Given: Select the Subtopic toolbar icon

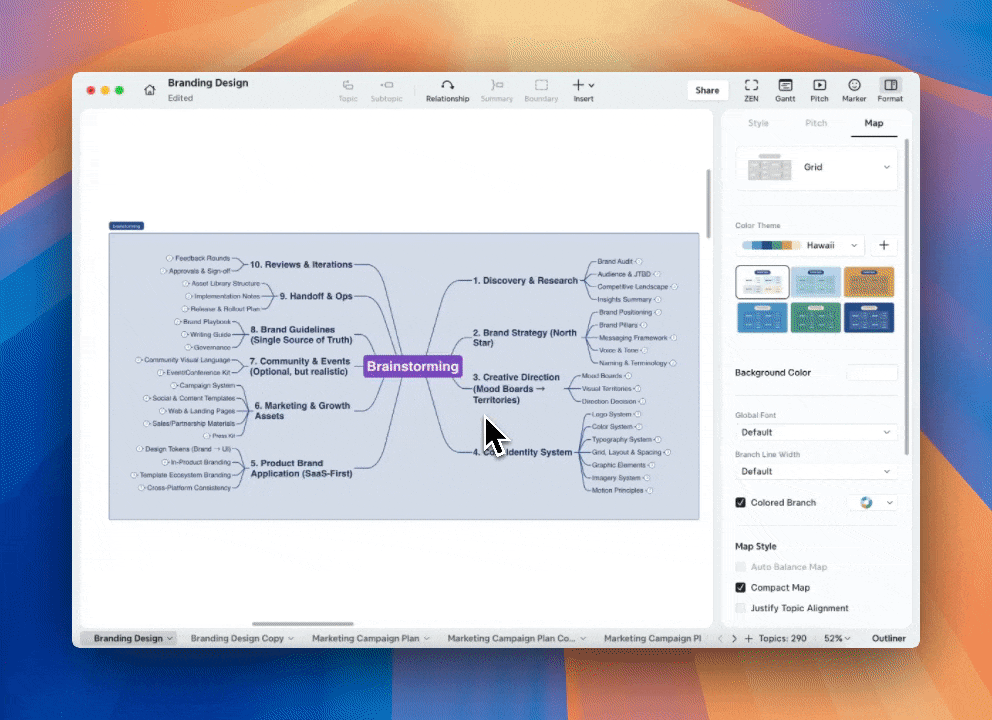Looking at the screenshot, I should pyautogui.click(x=387, y=90).
